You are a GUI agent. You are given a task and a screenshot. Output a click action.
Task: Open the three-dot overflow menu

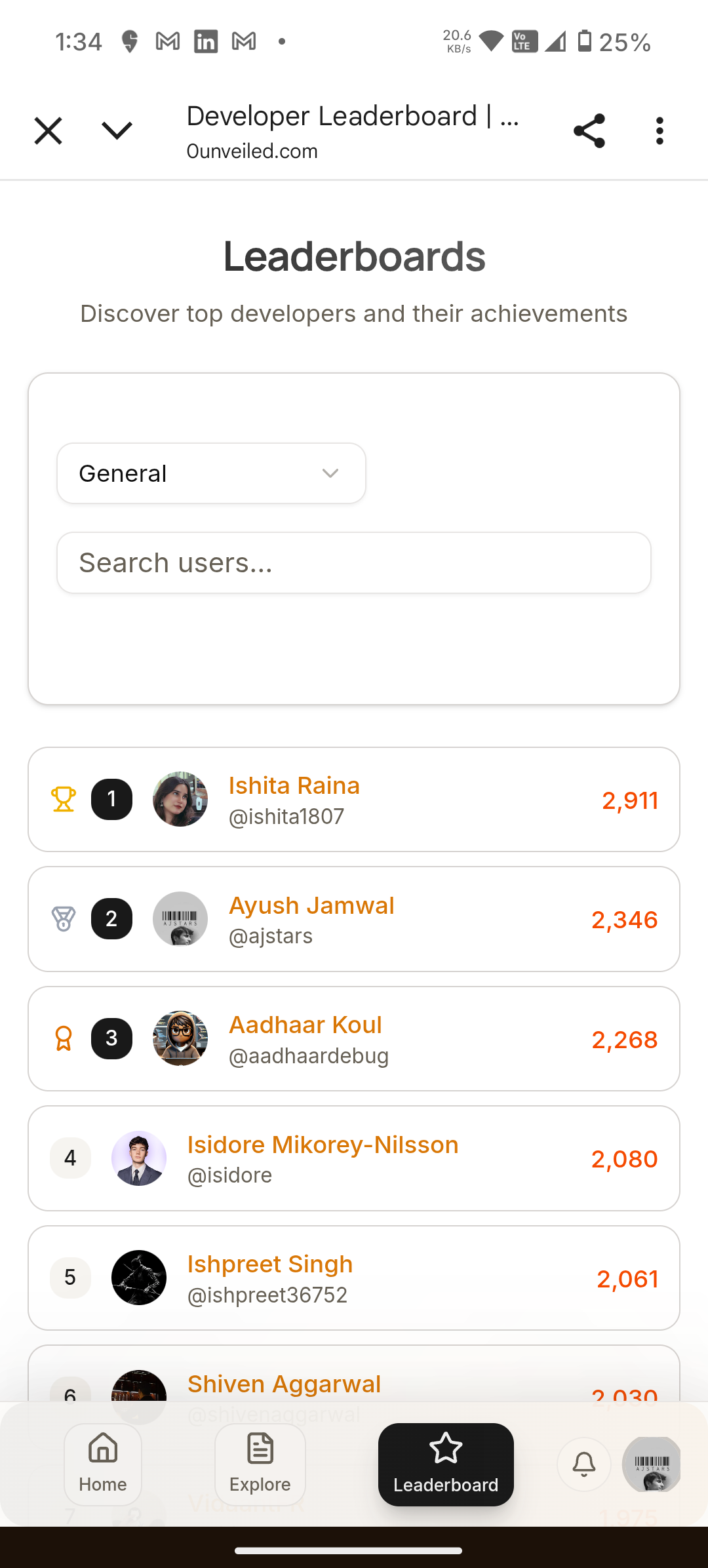(659, 131)
